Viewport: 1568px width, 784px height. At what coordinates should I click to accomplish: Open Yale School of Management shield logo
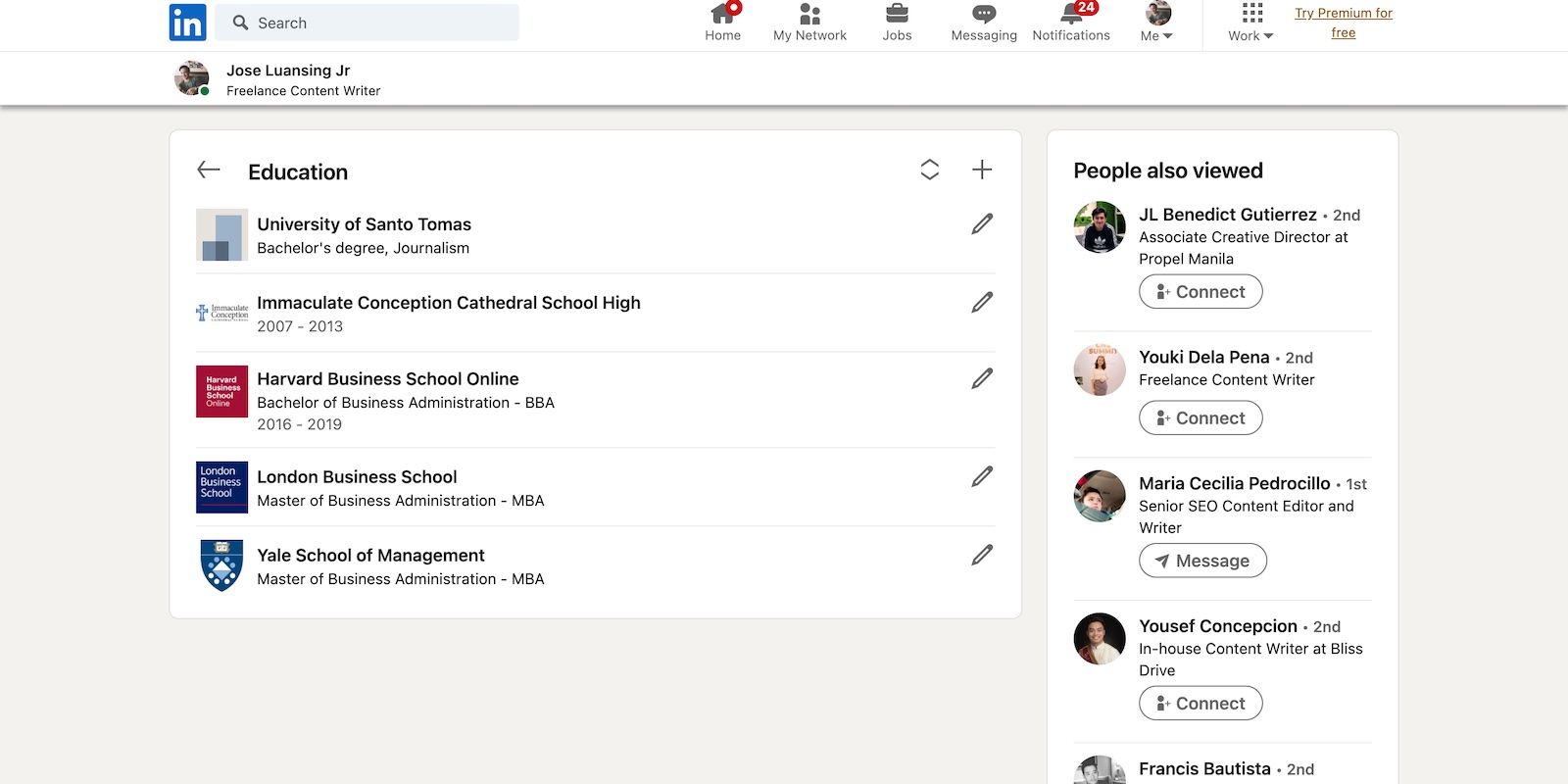tap(221, 565)
